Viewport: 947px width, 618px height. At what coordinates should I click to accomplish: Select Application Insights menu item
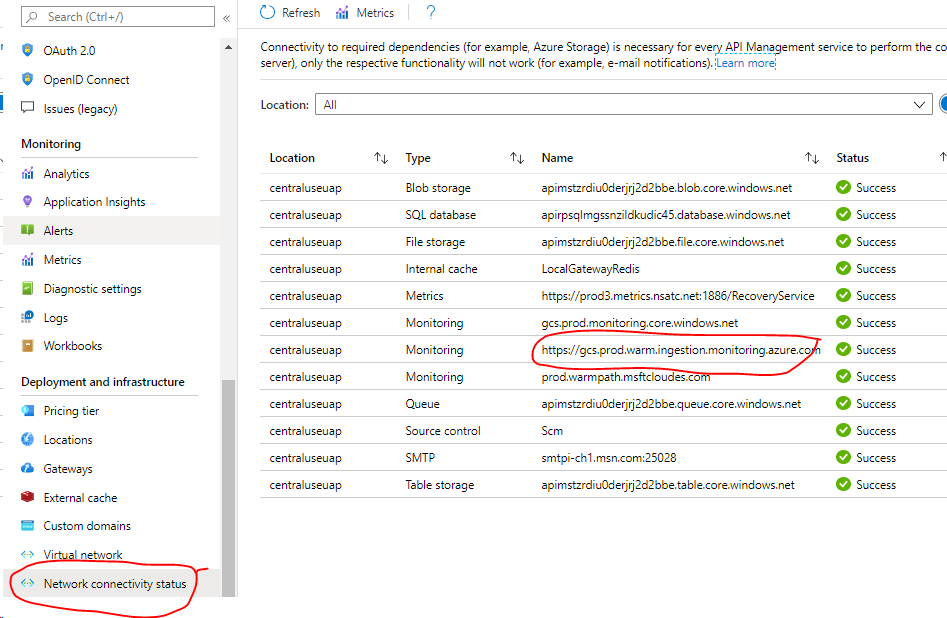pyautogui.click(x=94, y=202)
